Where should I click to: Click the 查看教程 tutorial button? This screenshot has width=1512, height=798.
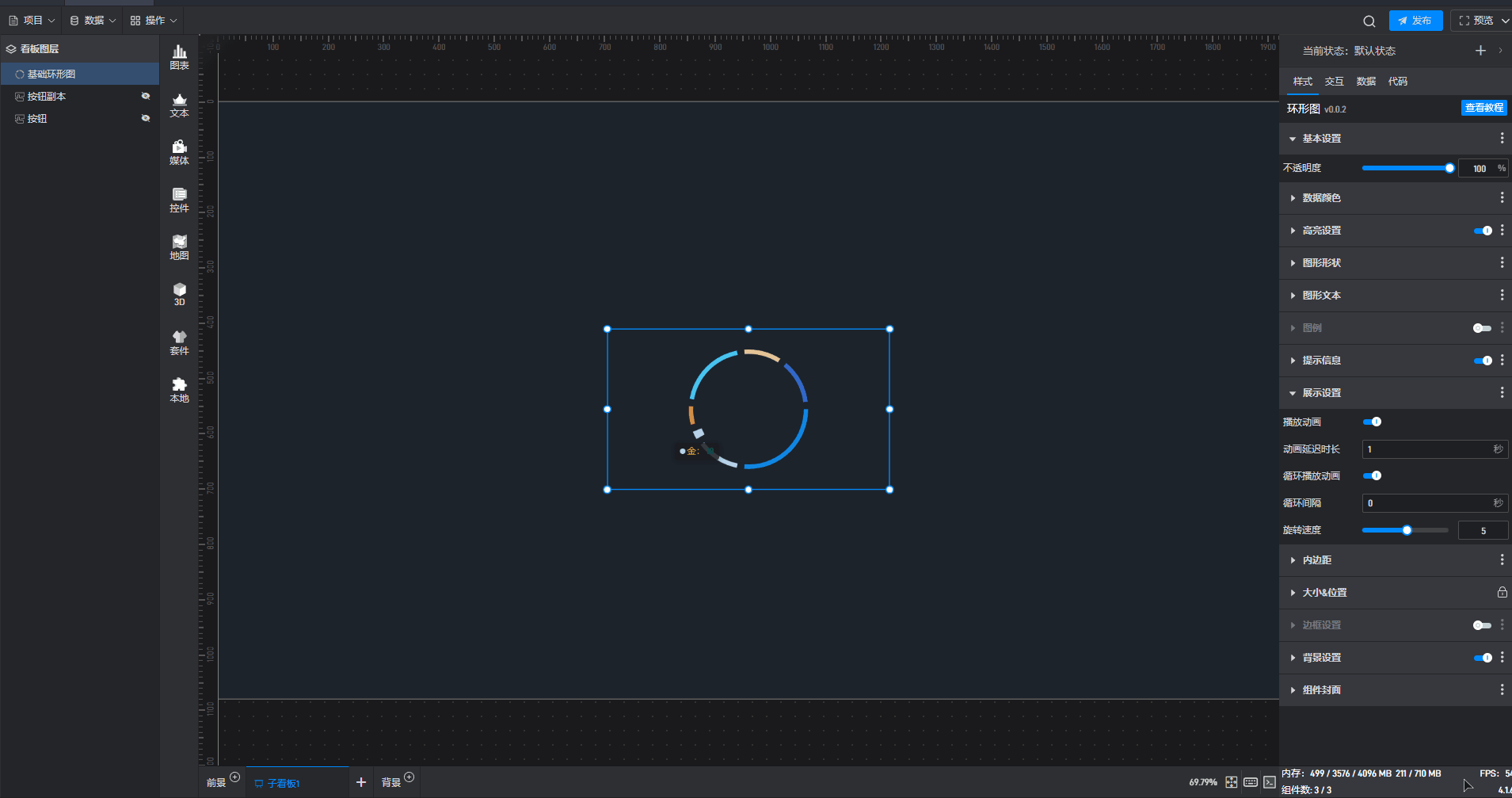(1483, 108)
